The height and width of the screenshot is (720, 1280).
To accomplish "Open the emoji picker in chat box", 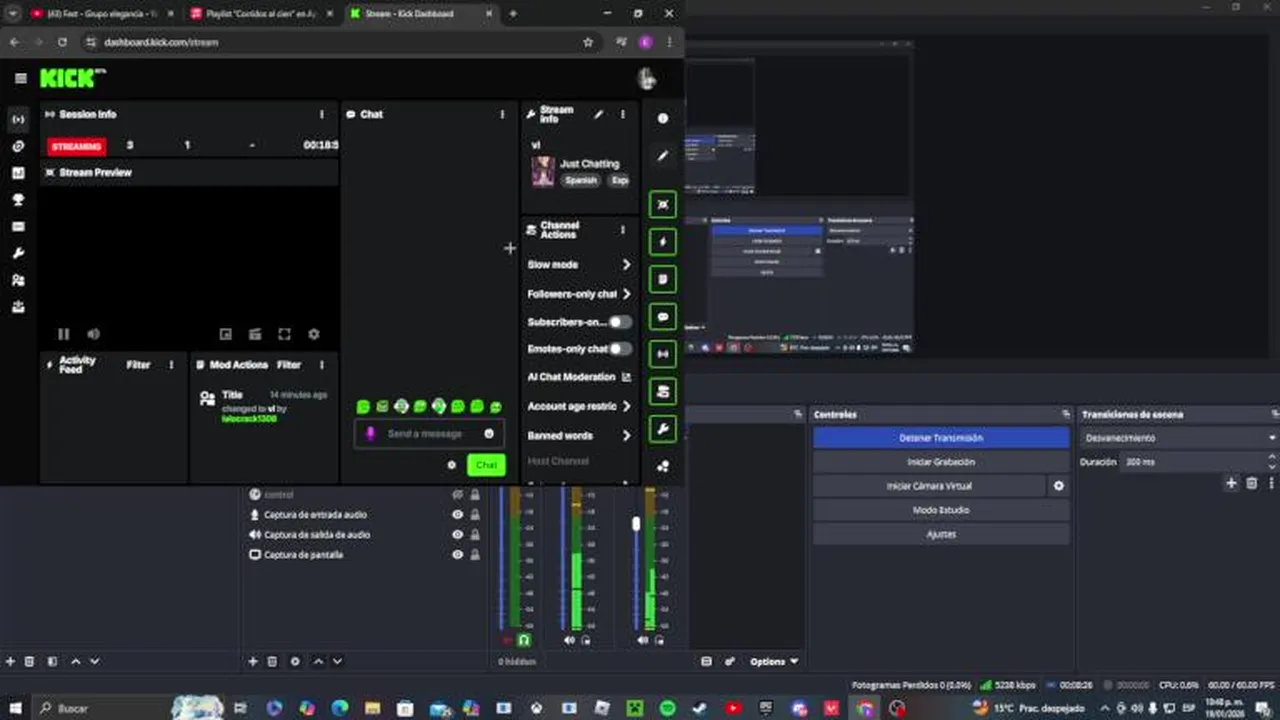I will pyautogui.click(x=489, y=433).
